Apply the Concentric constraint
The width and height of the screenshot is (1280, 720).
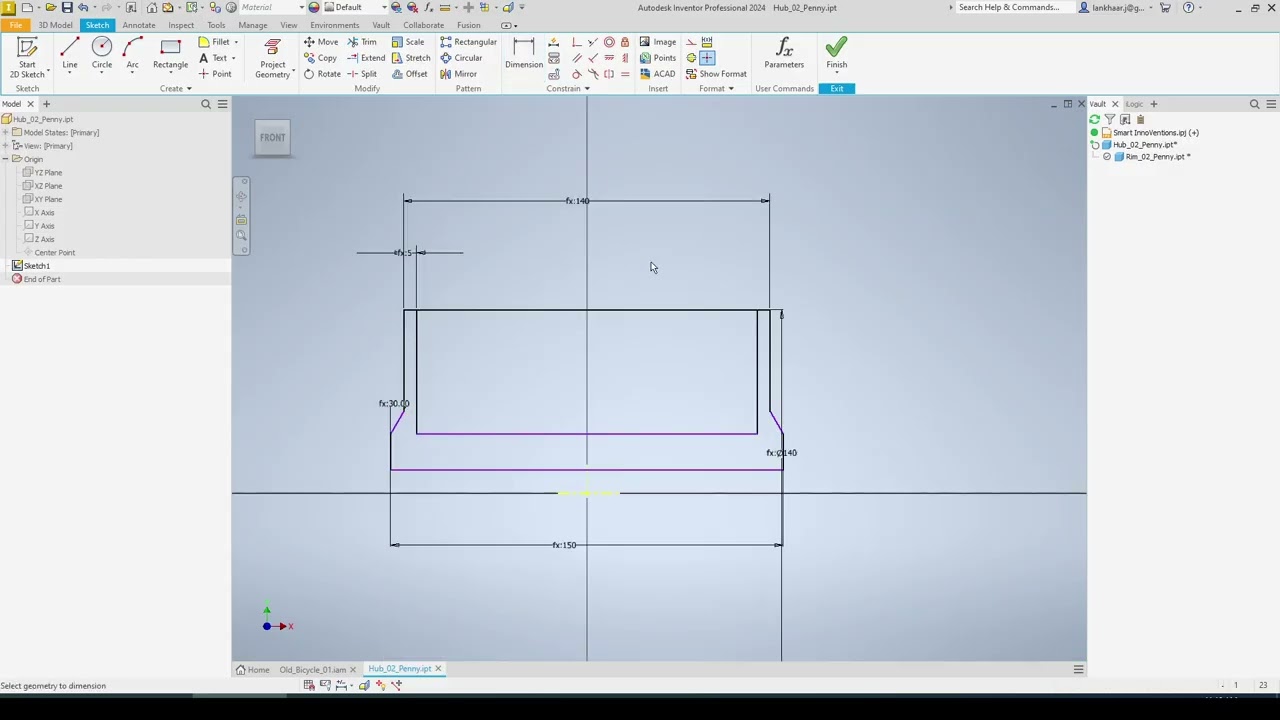(609, 42)
